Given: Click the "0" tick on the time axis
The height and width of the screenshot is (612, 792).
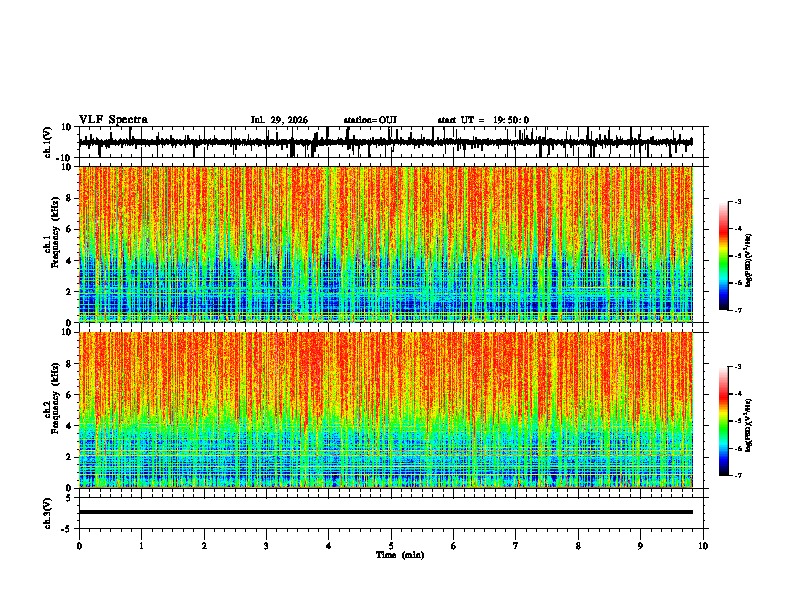Looking at the screenshot, I should pyautogui.click(x=79, y=546).
